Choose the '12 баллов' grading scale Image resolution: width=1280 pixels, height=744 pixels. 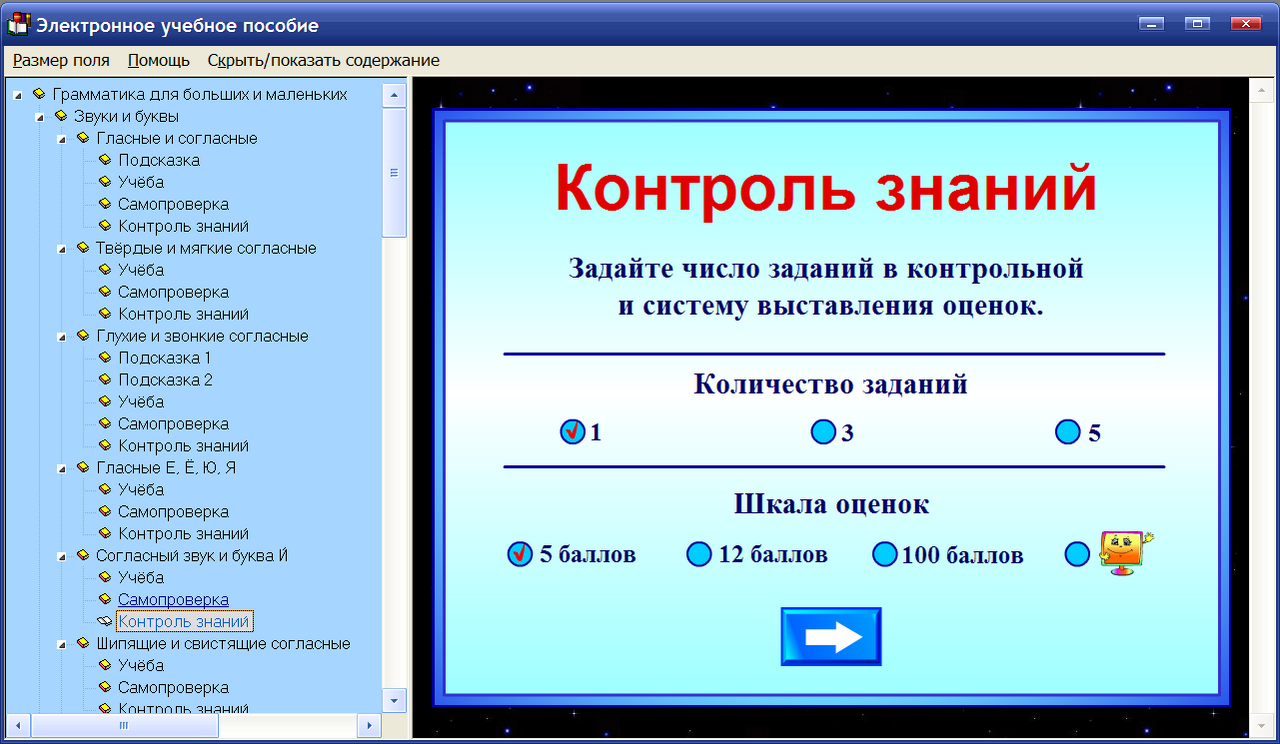[x=699, y=554]
